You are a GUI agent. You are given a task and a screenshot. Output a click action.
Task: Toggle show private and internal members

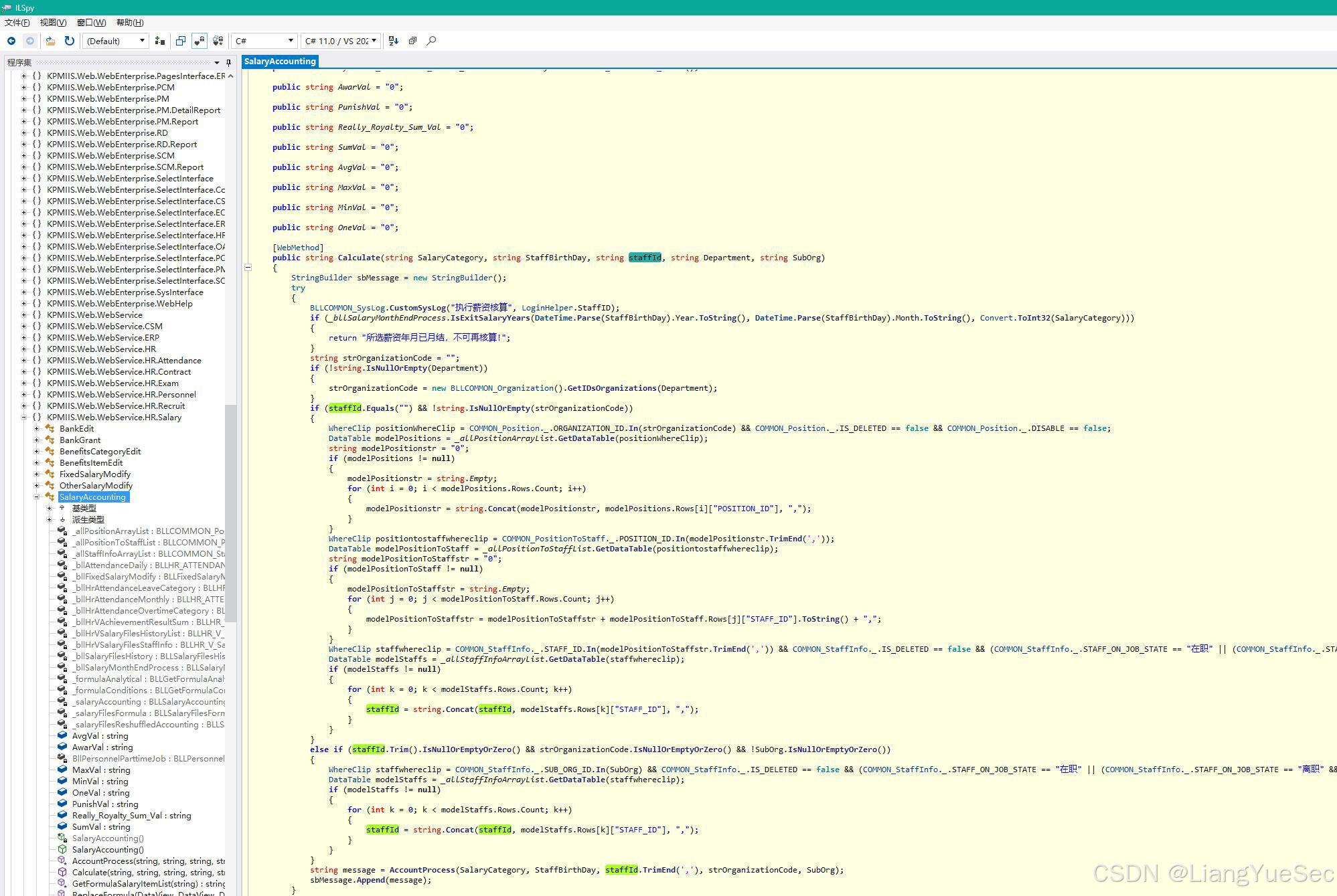coord(200,41)
